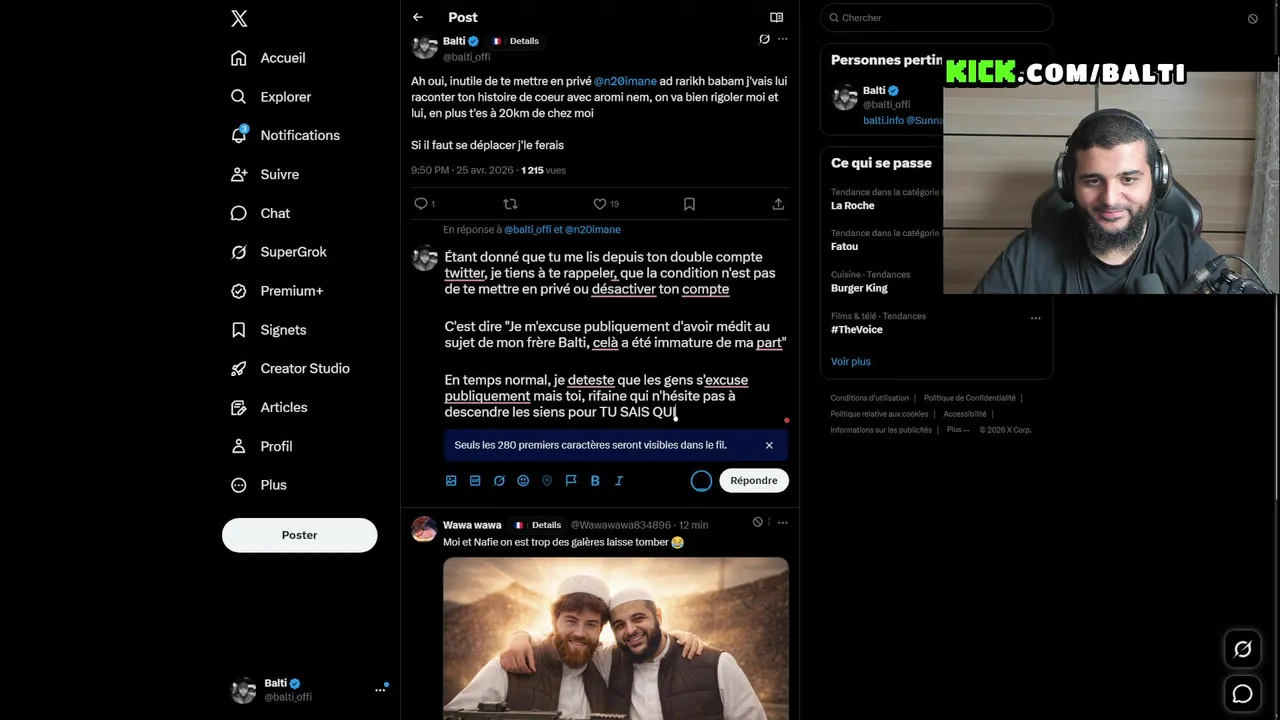The height and width of the screenshot is (720, 1280).
Task: Toggle italic formatting in reply
Action: [x=619, y=481]
